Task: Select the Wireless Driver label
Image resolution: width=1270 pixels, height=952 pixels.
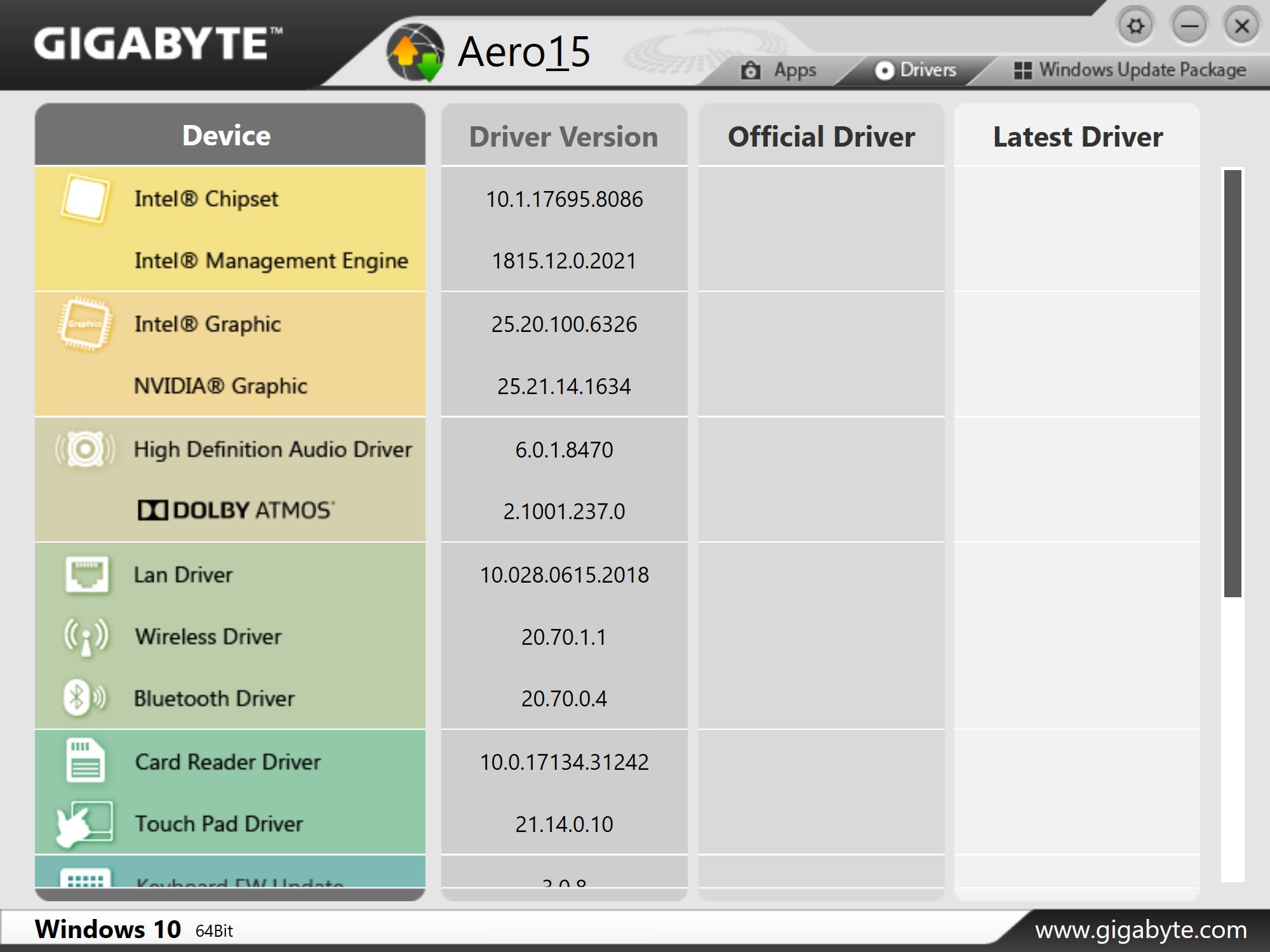Action: pos(208,637)
